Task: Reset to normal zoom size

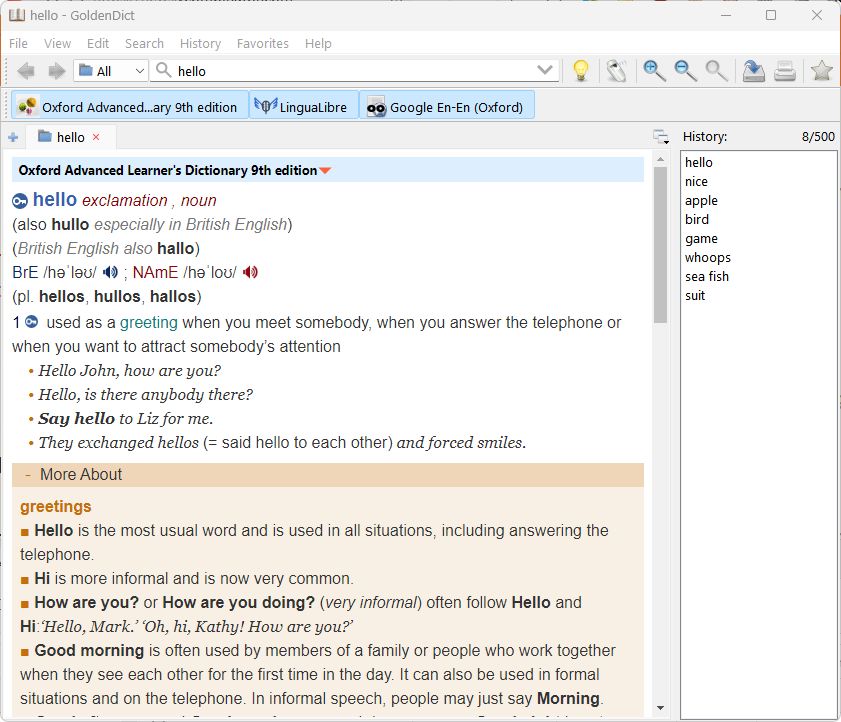Action: (x=716, y=71)
